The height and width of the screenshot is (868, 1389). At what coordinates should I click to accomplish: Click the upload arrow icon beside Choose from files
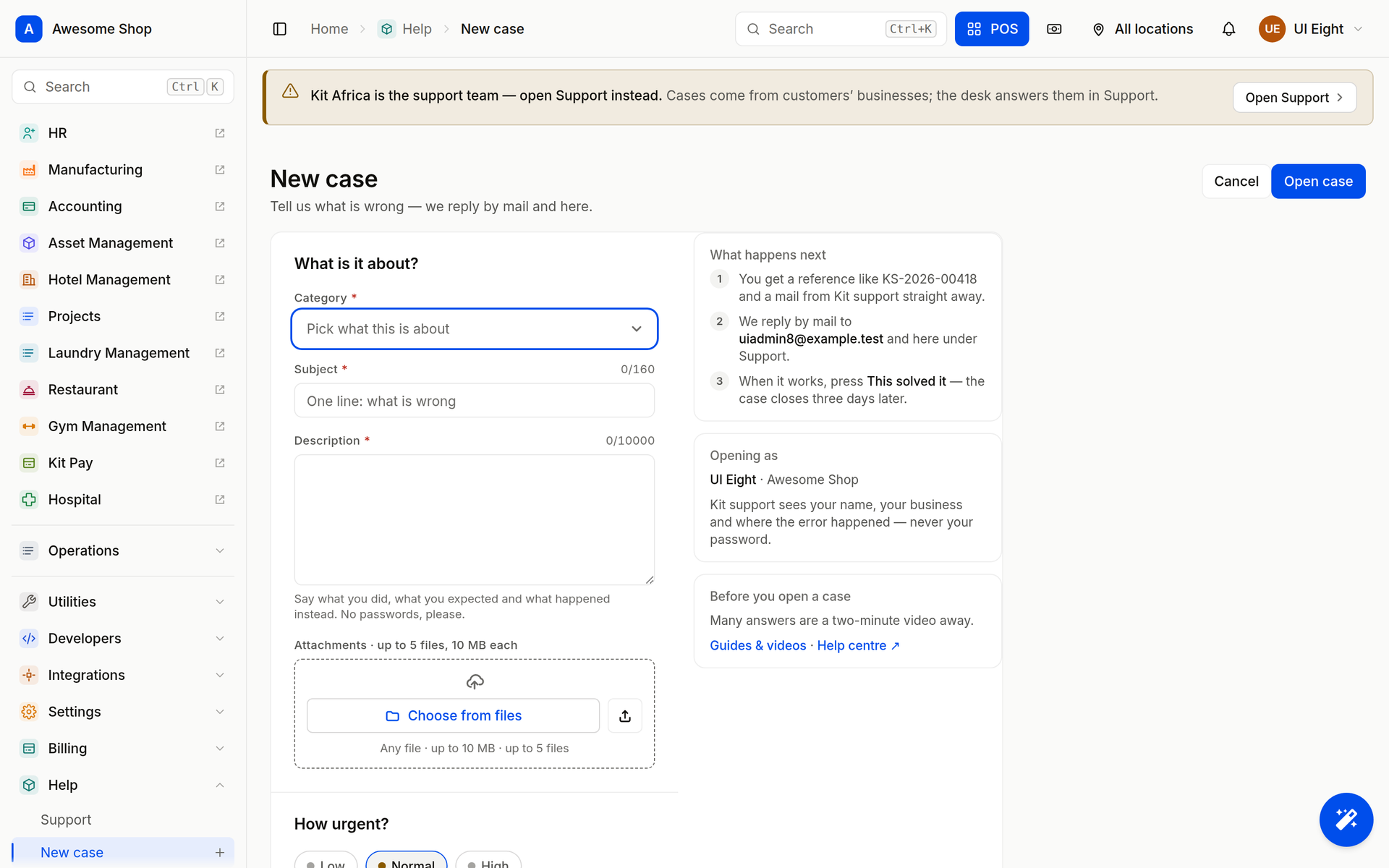point(625,715)
